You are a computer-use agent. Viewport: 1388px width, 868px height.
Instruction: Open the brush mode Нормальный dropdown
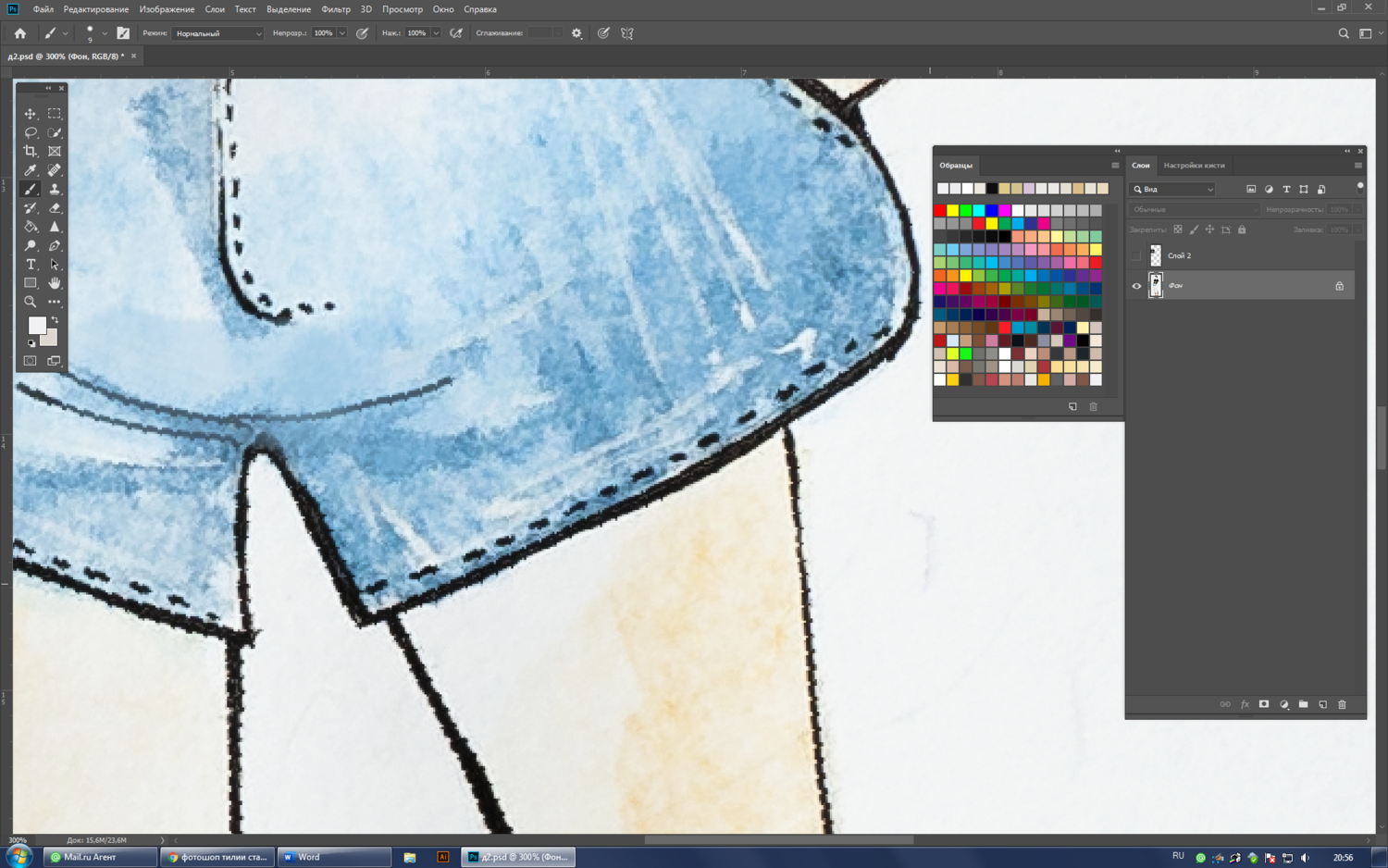[x=217, y=33]
